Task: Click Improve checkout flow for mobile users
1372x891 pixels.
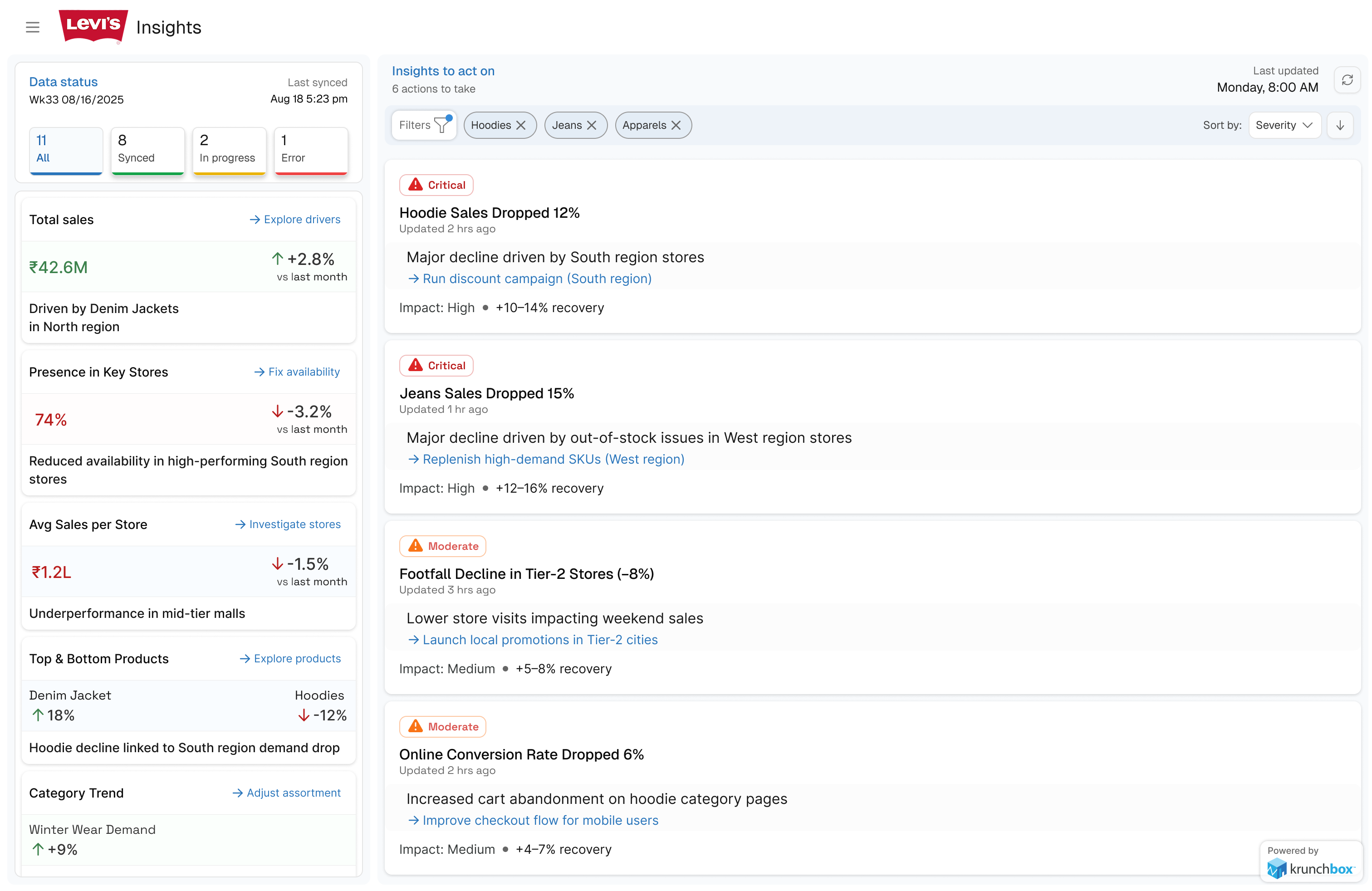Action: point(533,820)
